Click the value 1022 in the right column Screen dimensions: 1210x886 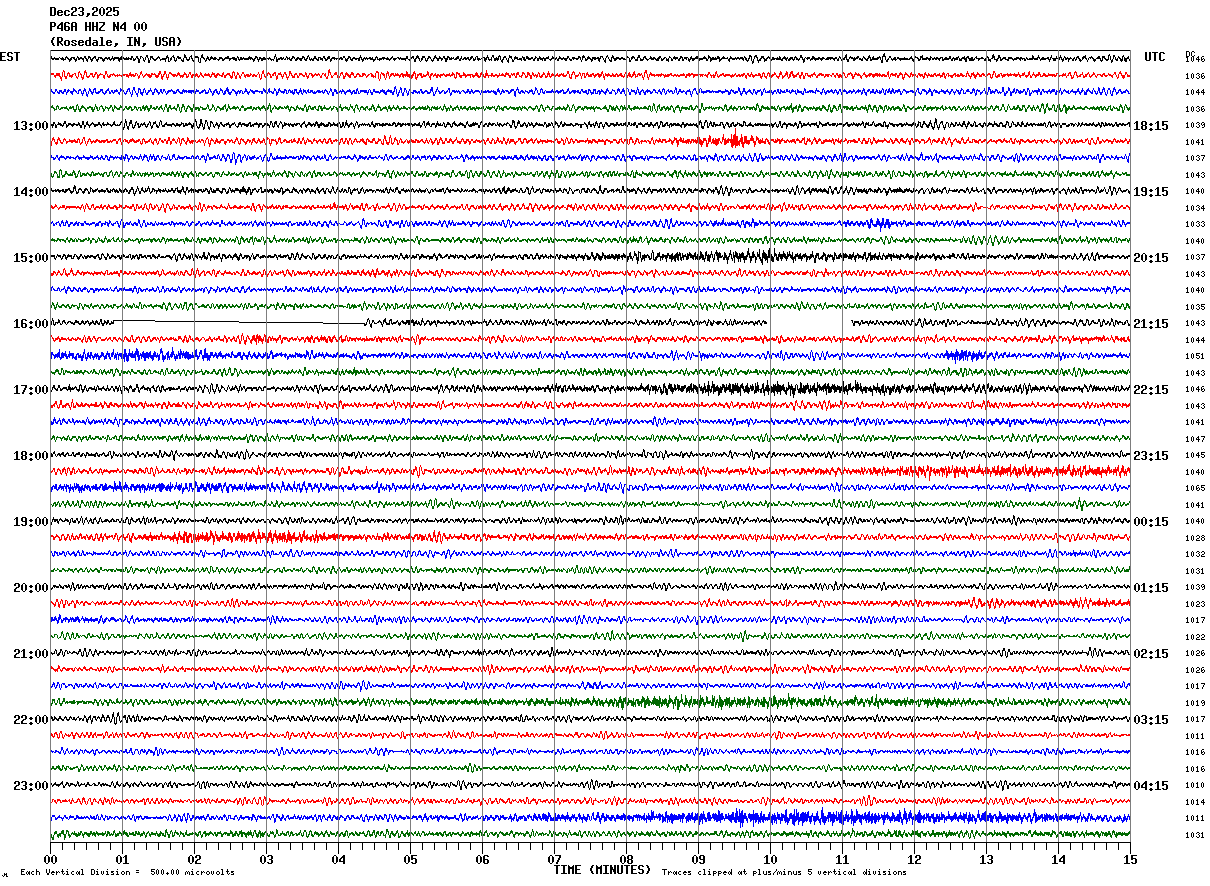1195,637
